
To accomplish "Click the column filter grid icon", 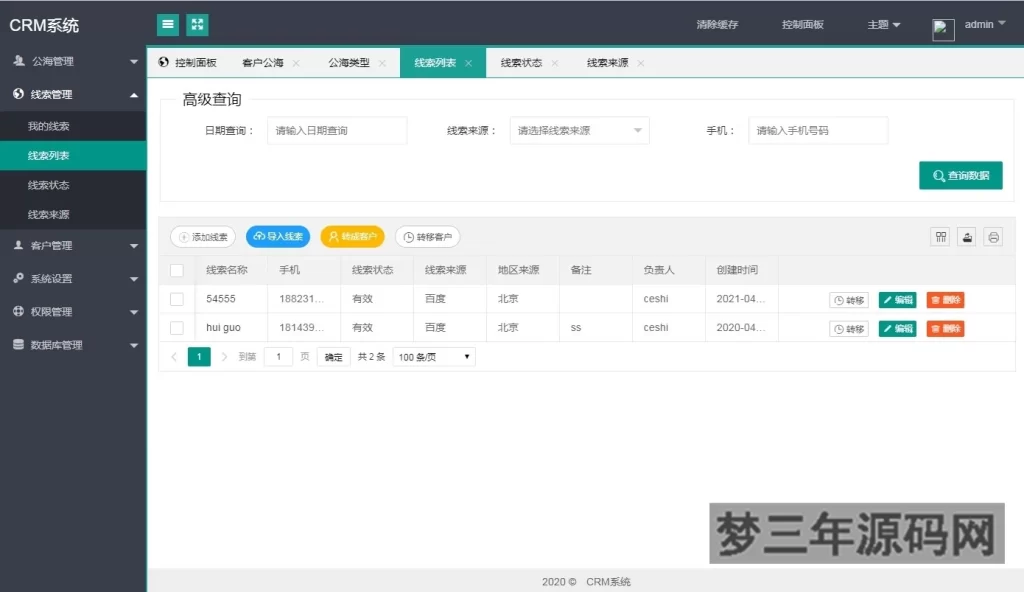I will (940, 237).
